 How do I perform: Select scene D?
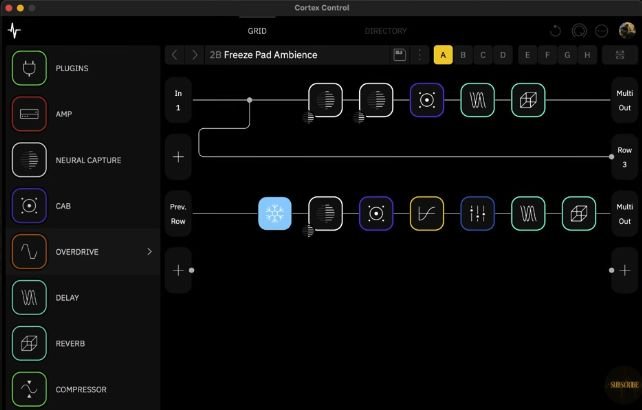tap(503, 55)
